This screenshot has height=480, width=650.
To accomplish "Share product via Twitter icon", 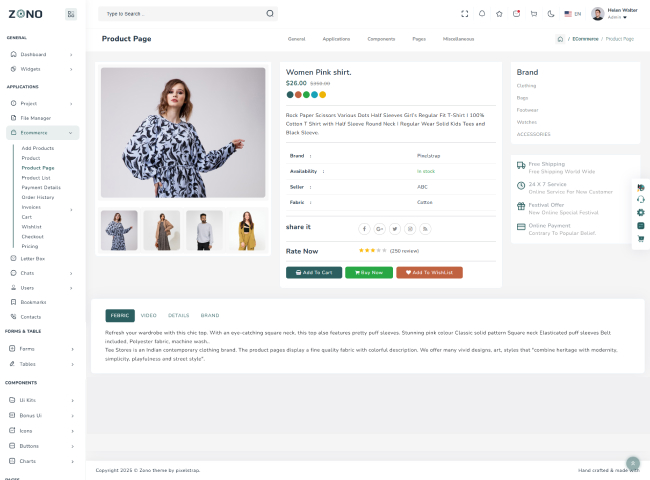I will pyautogui.click(x=394, y=229).
